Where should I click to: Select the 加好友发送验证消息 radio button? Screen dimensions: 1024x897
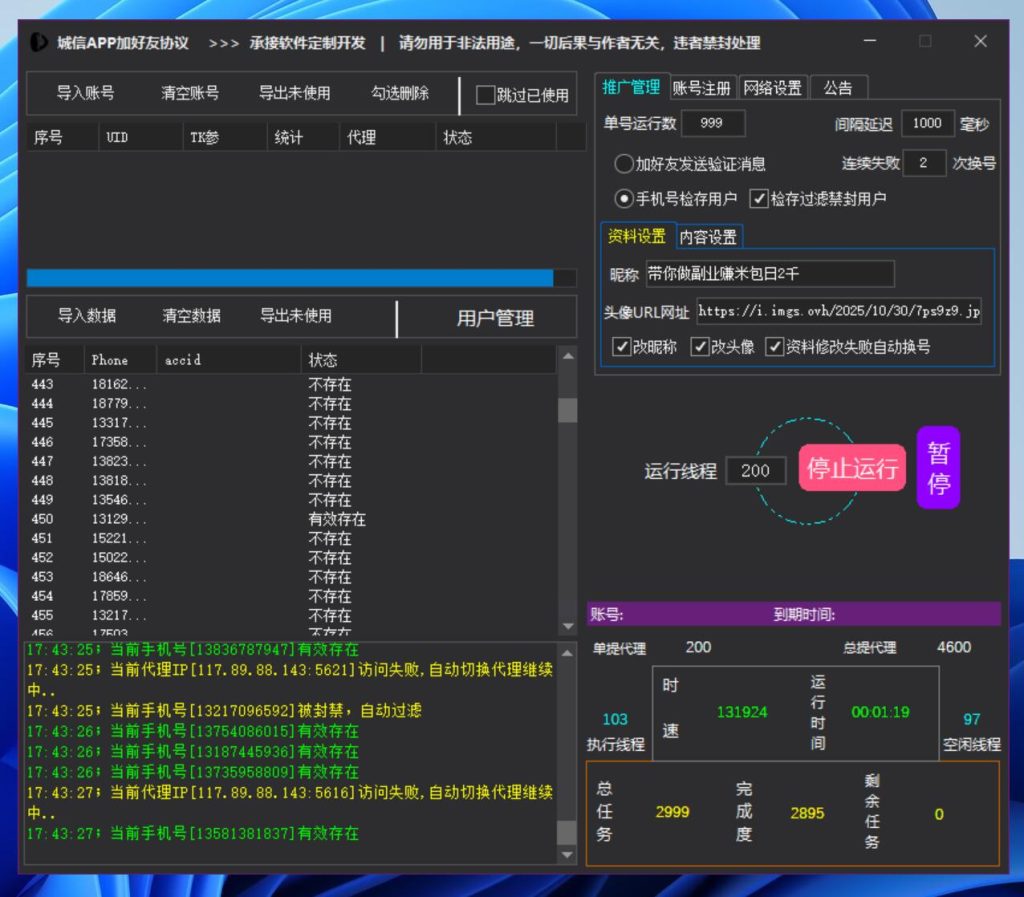coord(624,164)
